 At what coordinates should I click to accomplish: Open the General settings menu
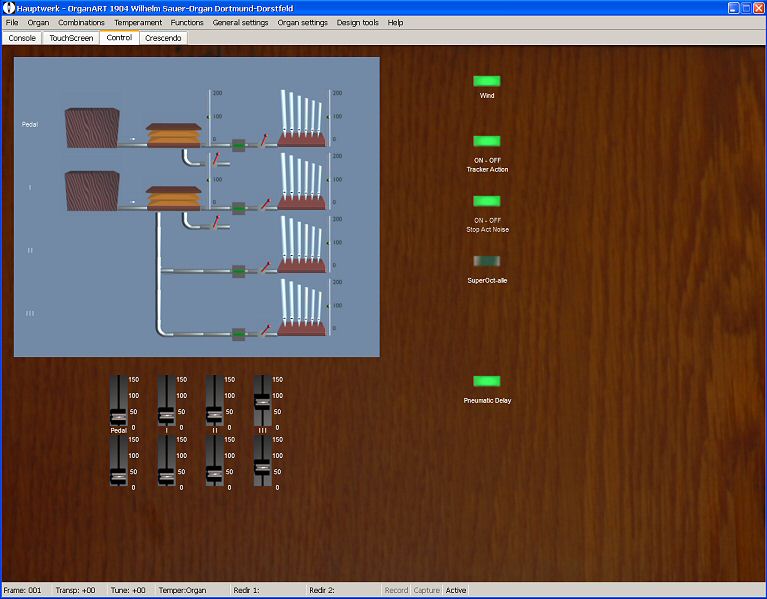tap(240, 22)
